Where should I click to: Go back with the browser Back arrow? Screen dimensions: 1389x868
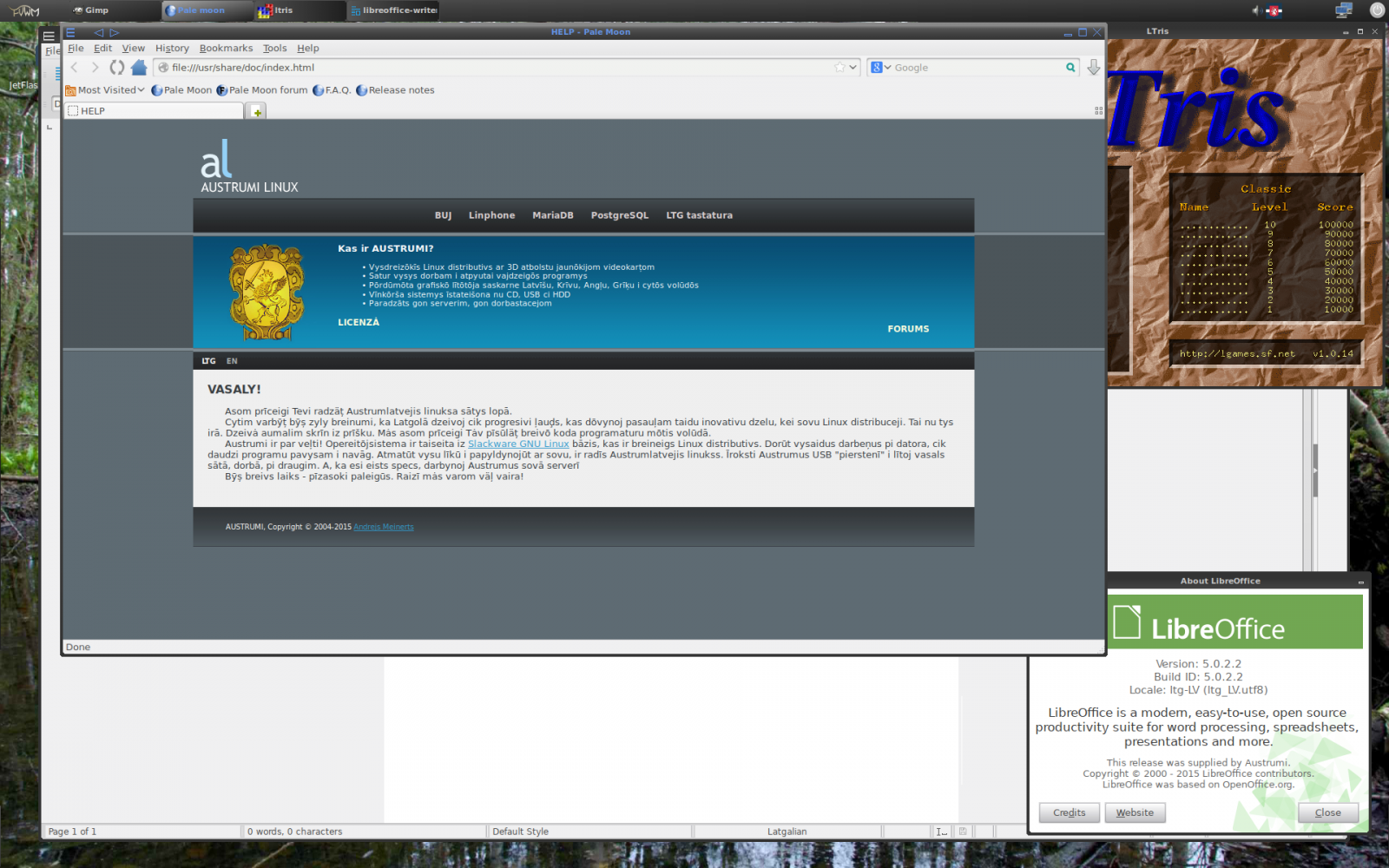(x=75, y=68)
